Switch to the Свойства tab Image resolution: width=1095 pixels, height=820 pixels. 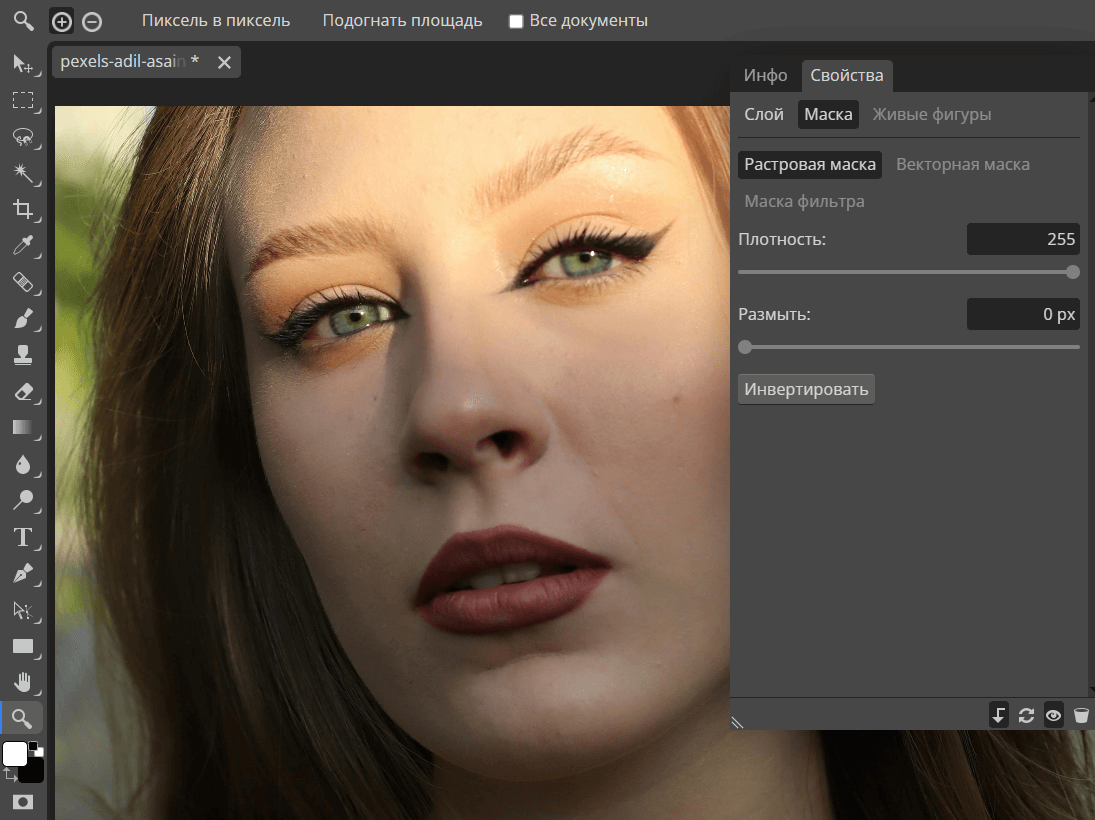[x=846, y=75]
